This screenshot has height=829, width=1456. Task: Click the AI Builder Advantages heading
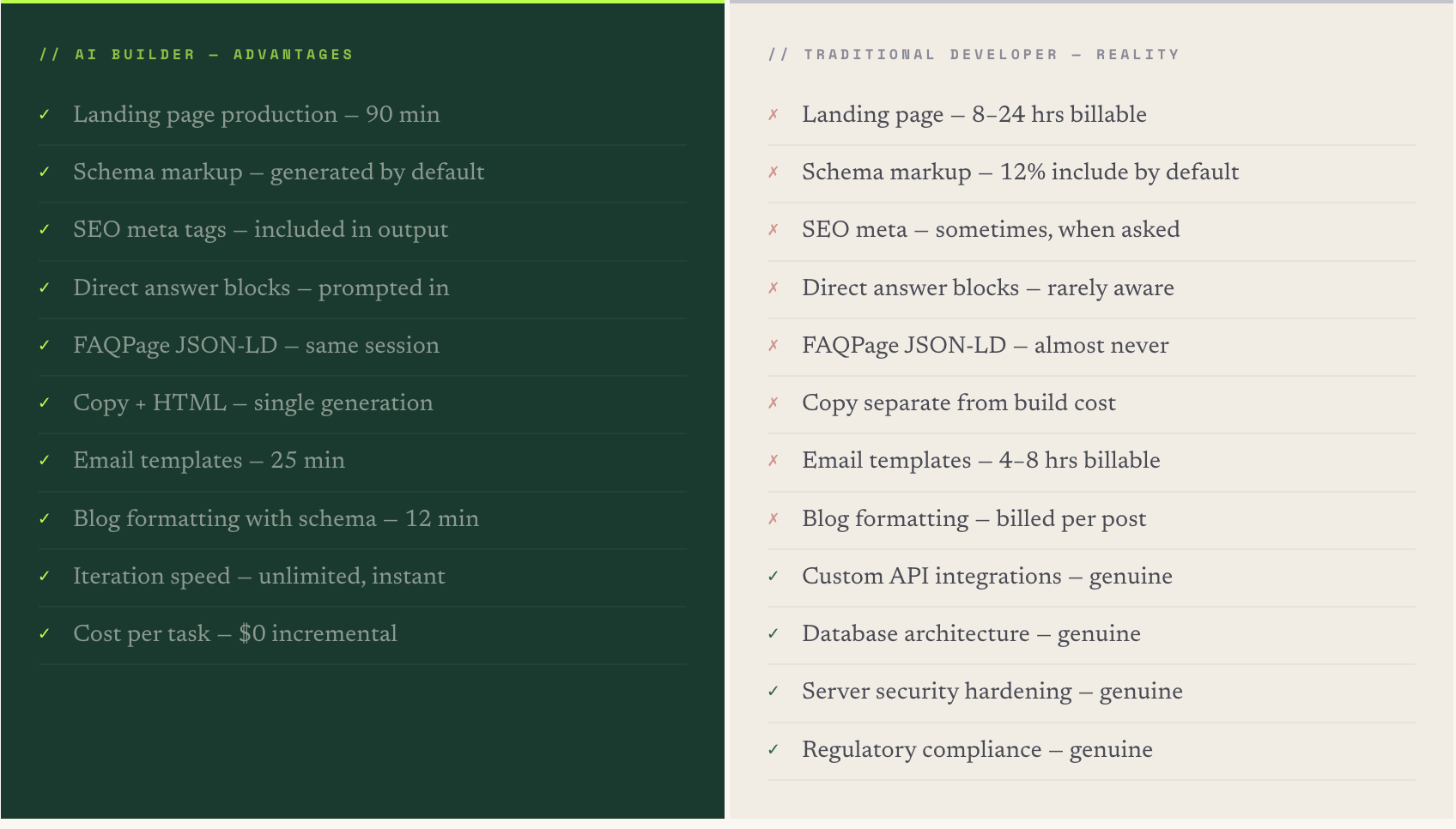pos(197,55)
